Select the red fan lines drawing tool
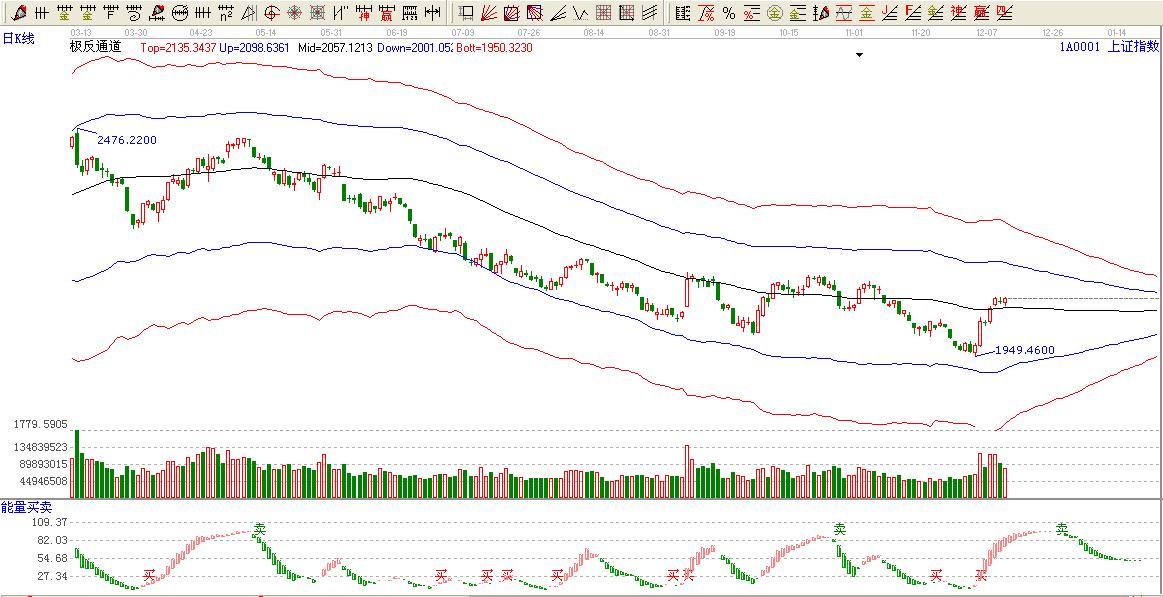 (489, 13)
